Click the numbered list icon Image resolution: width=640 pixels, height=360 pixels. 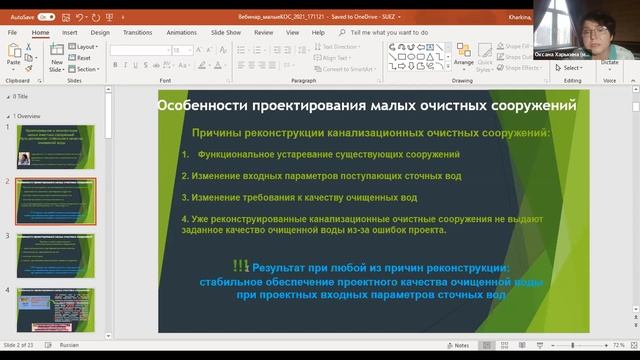click(x=256, y=50)
